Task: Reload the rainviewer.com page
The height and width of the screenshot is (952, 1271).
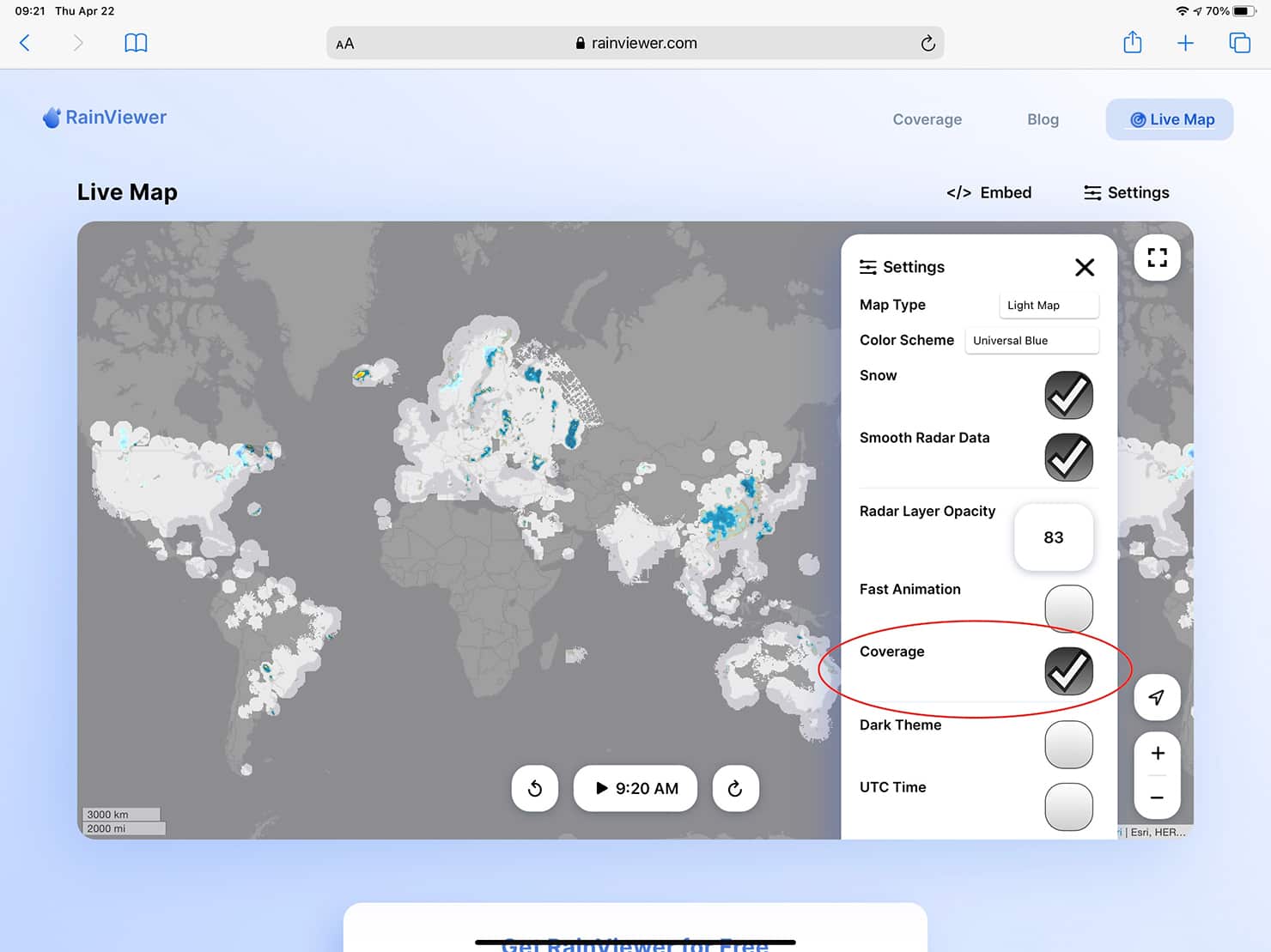Action: pyautogui.click(x=927, y=43)
